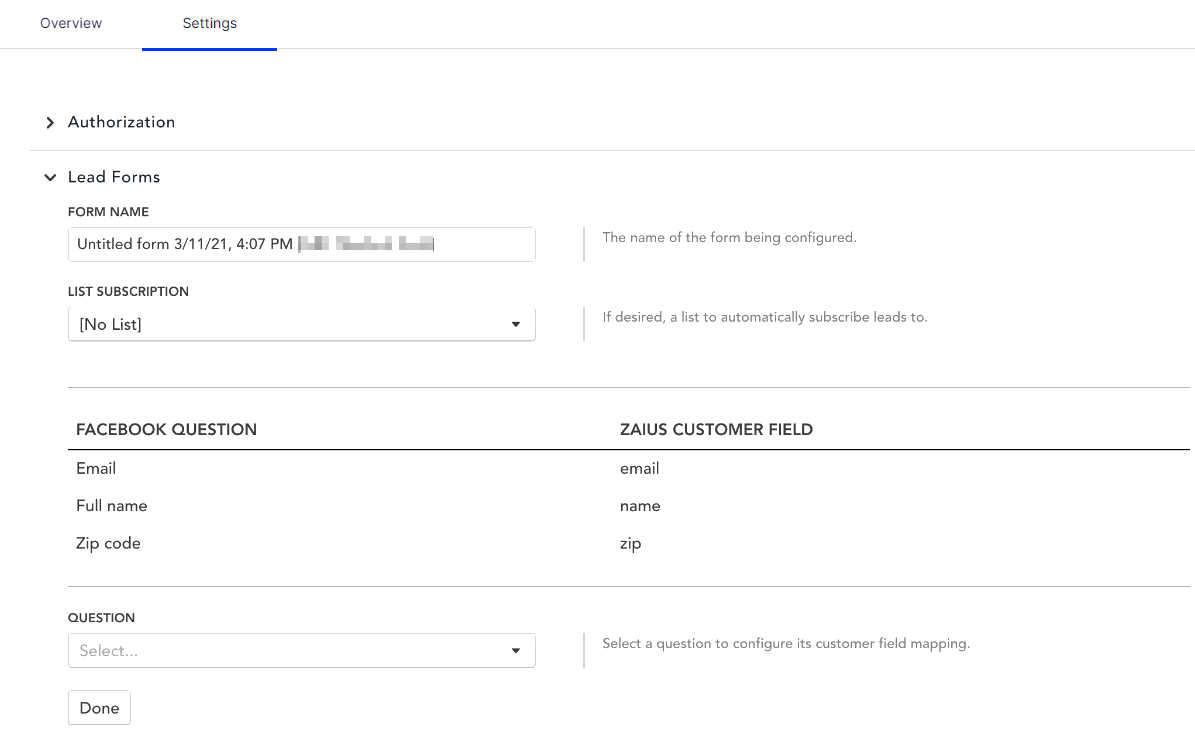Select the Full name question row
The width and height of the screenshot is (1195, 735).
tap(111, 506)
